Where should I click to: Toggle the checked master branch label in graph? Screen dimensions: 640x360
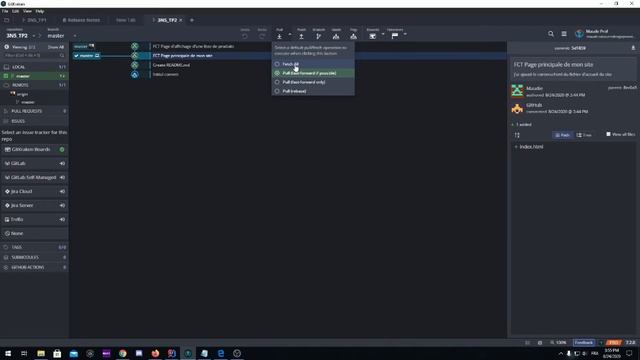pos(87,56)
